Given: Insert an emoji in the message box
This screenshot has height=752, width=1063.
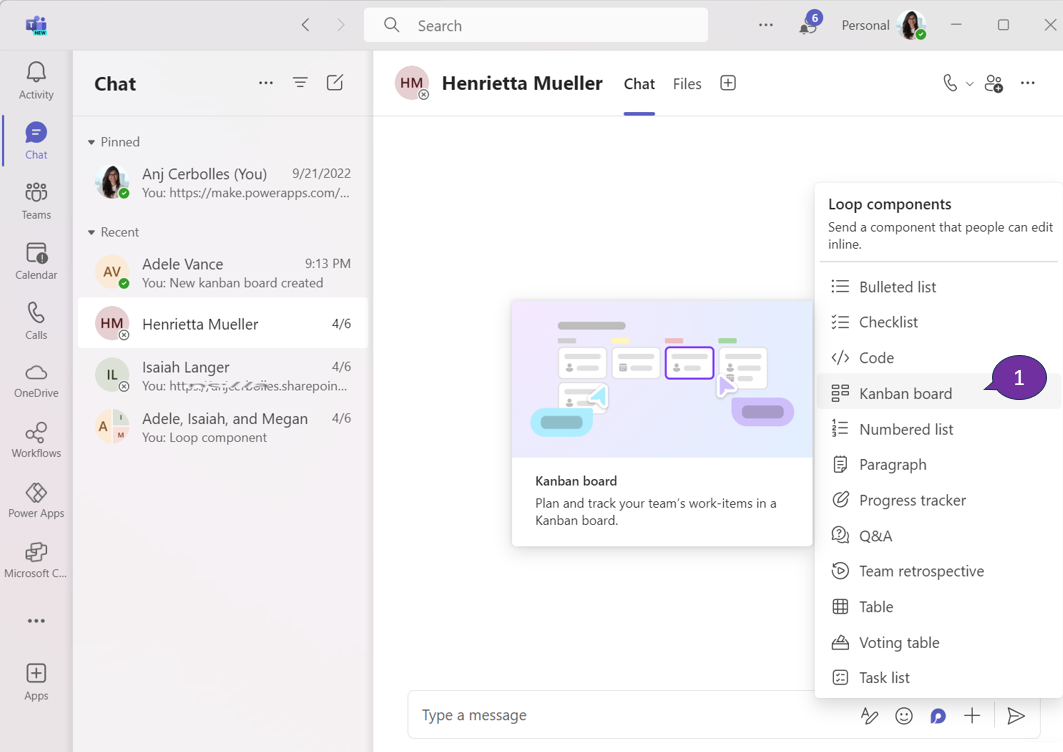Looking at the screenshot, I should [x=904, y=716].
